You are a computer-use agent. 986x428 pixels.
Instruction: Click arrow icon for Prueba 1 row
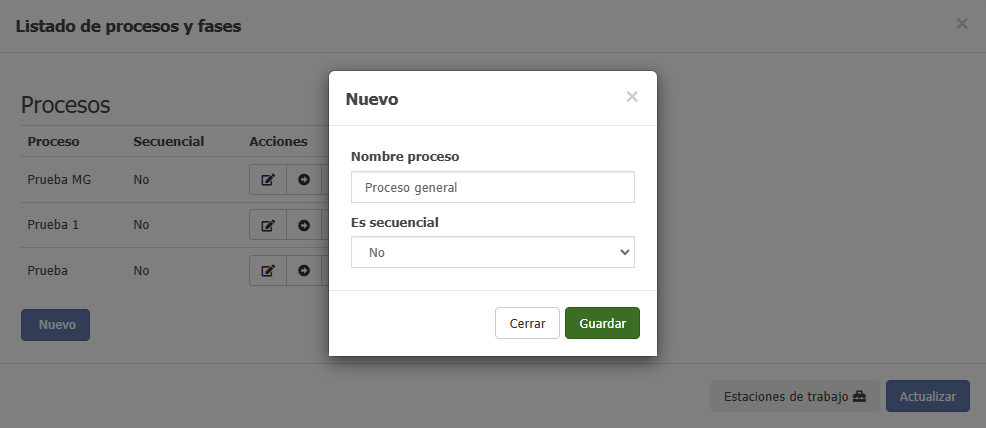(x=304, y=225)
